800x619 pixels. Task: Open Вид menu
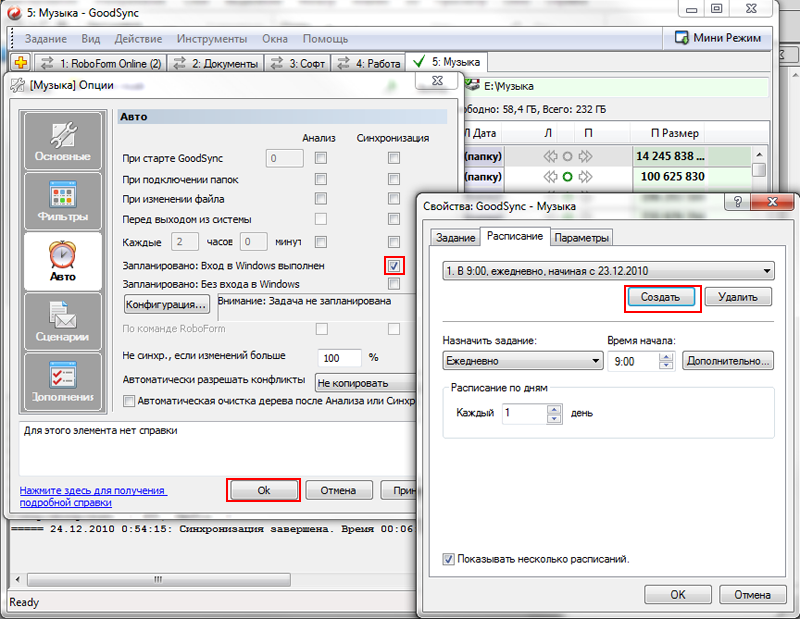[90, 39]
